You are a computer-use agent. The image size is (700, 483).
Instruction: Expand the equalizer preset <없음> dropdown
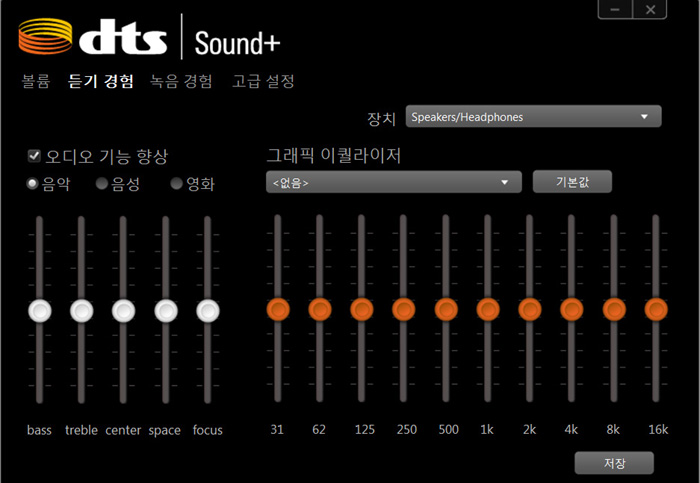[x=394, y=182]
